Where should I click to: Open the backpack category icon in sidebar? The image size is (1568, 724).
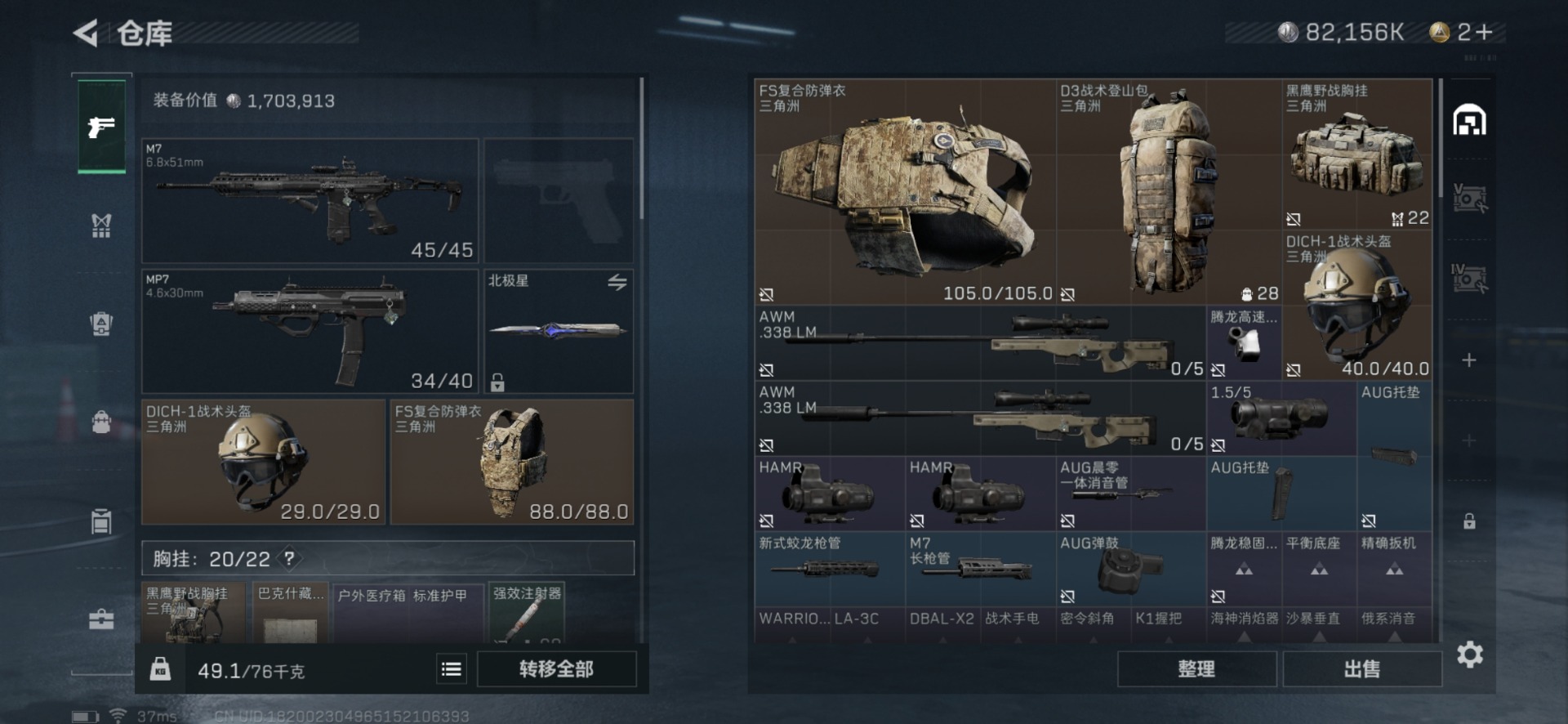click(101, 422)
